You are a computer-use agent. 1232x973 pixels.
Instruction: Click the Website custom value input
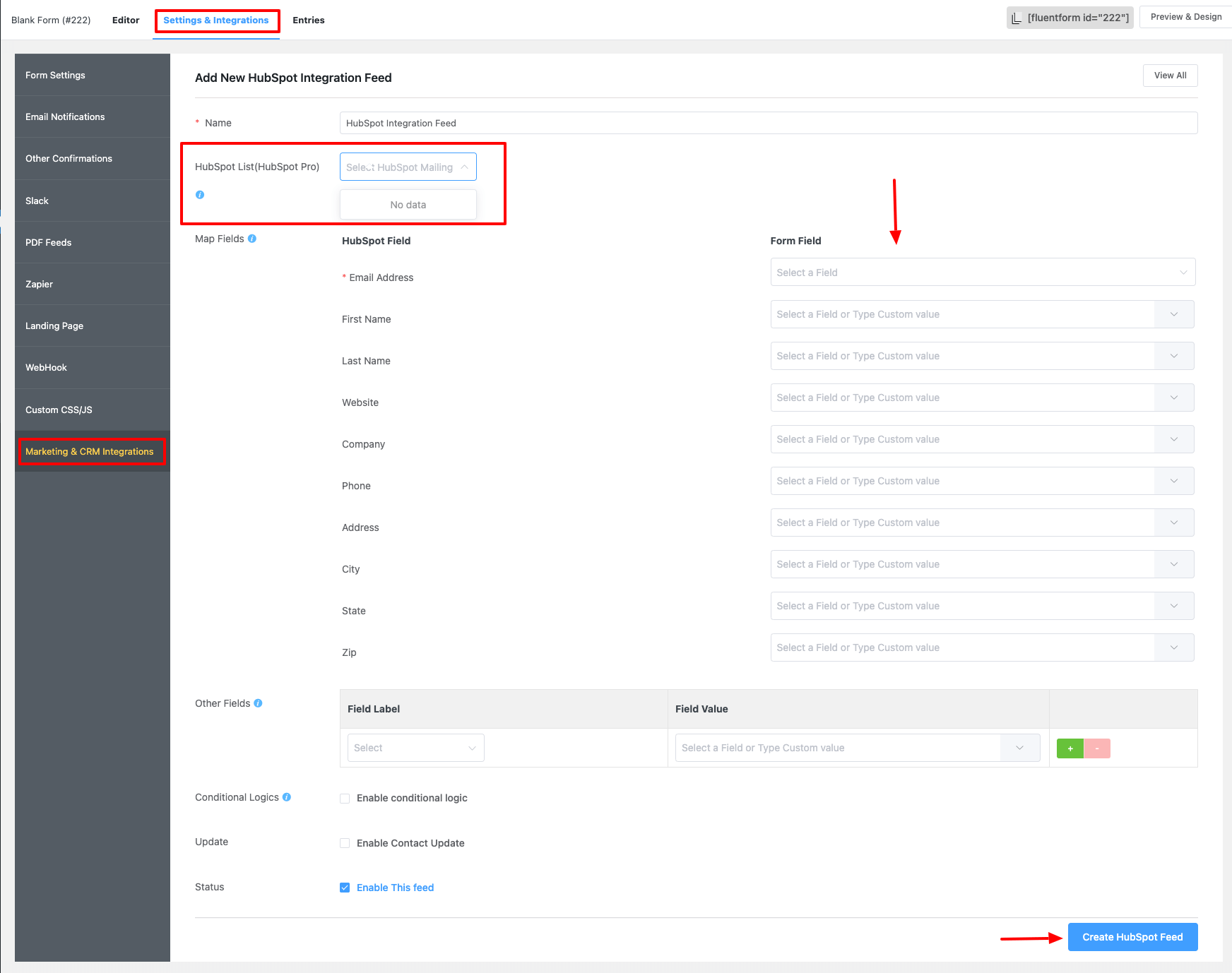tap(963, 398)
